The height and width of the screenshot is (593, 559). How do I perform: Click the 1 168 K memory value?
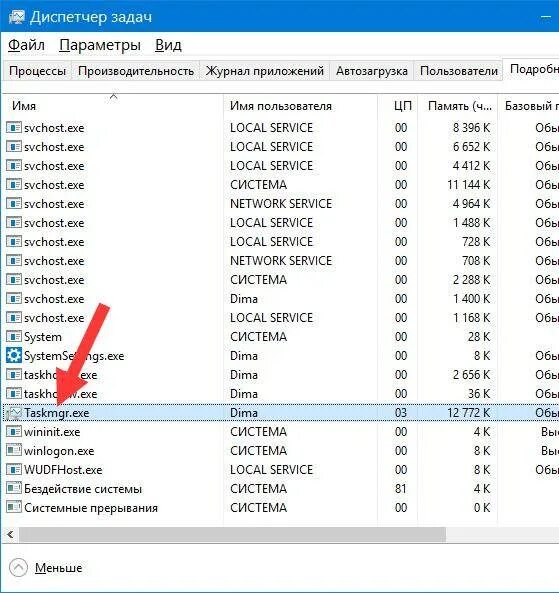[471, 317]
